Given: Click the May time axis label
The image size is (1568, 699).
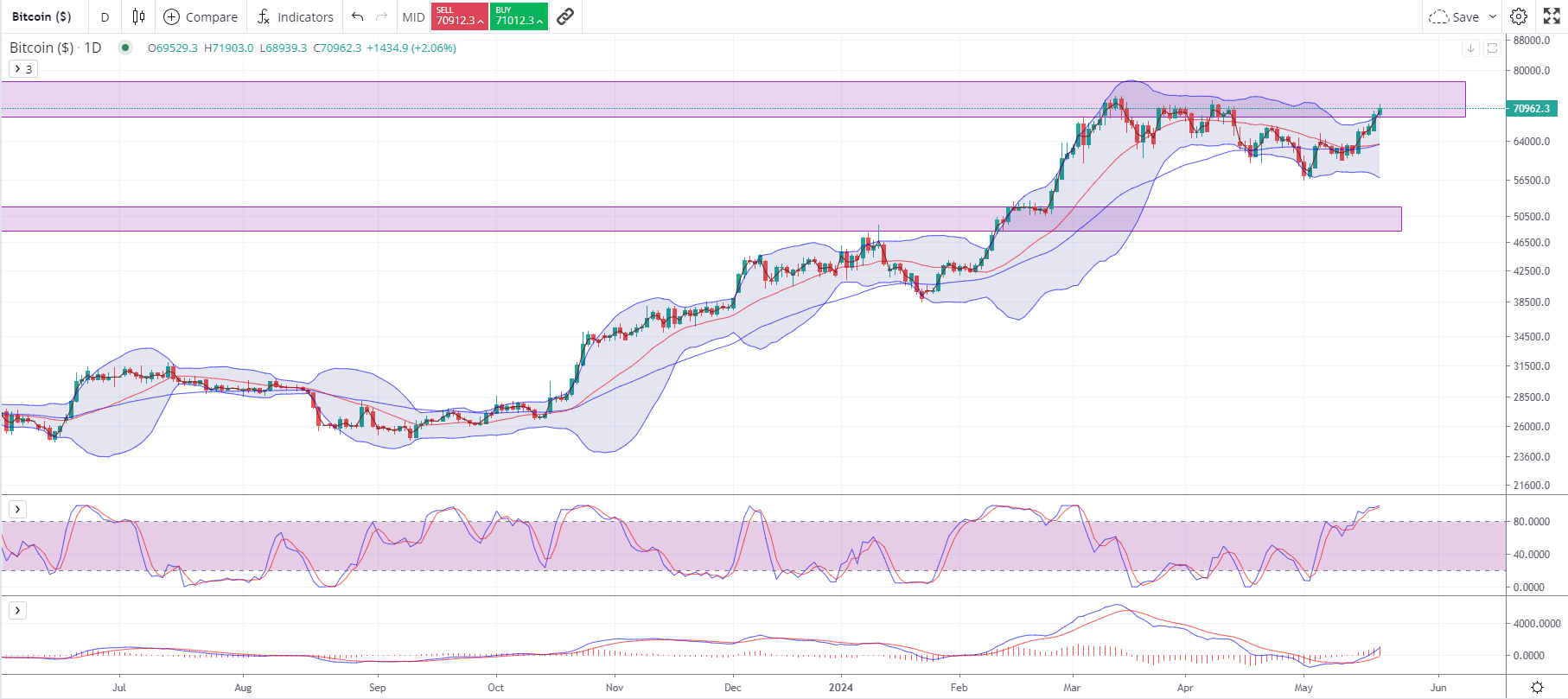Looking at the screenshot, I should point(1303,688).
